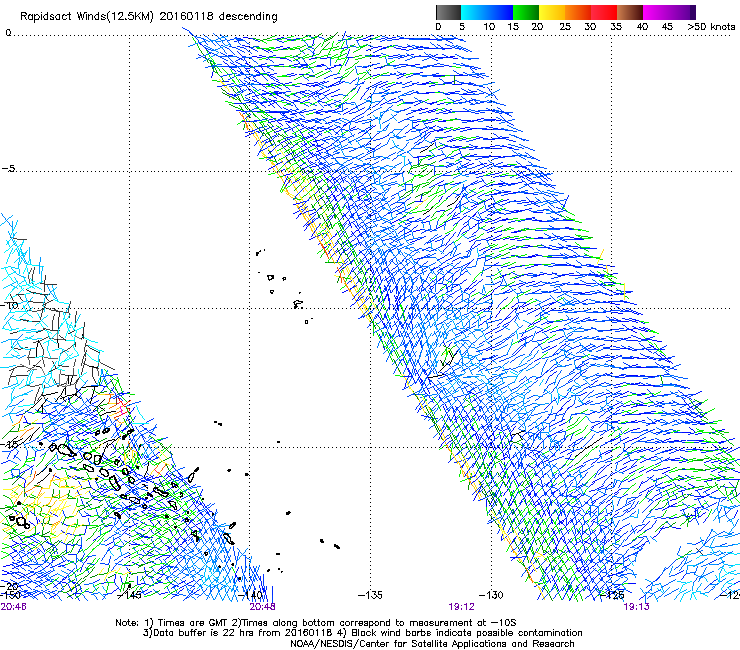The image size is (740, 650).
Task: Click the red 30-35 knots legend swatch
Action: (x=604, y=12)
